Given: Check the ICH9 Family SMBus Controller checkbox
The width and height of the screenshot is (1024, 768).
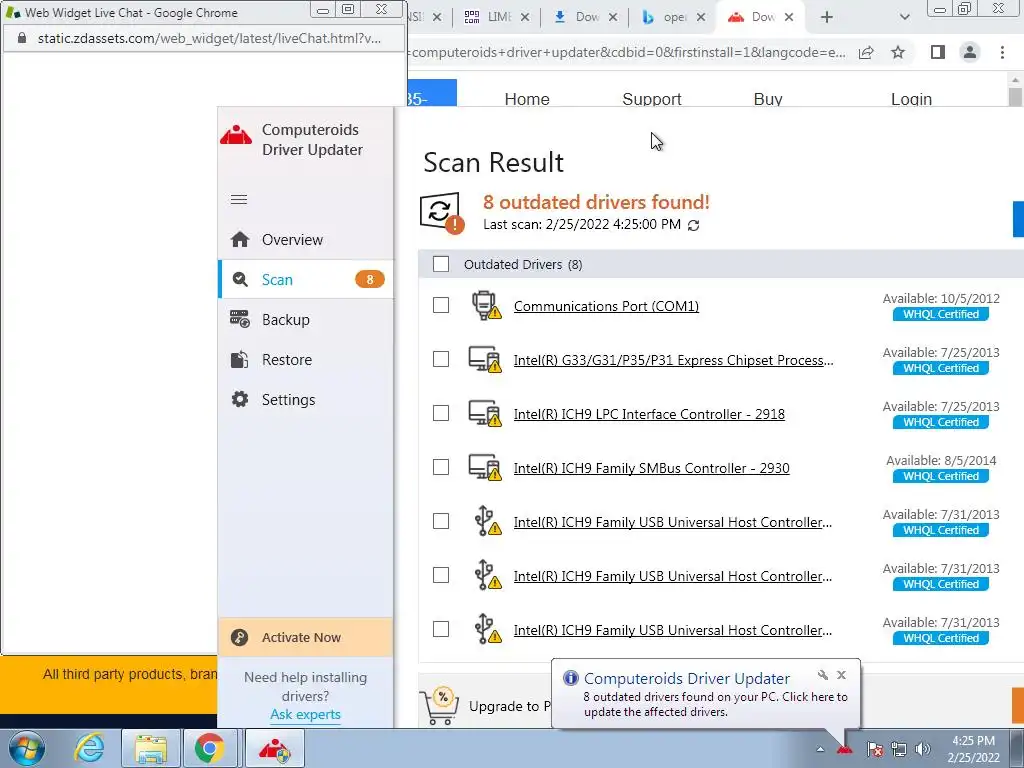Looking at the screenshot, I should pos(441,467).
